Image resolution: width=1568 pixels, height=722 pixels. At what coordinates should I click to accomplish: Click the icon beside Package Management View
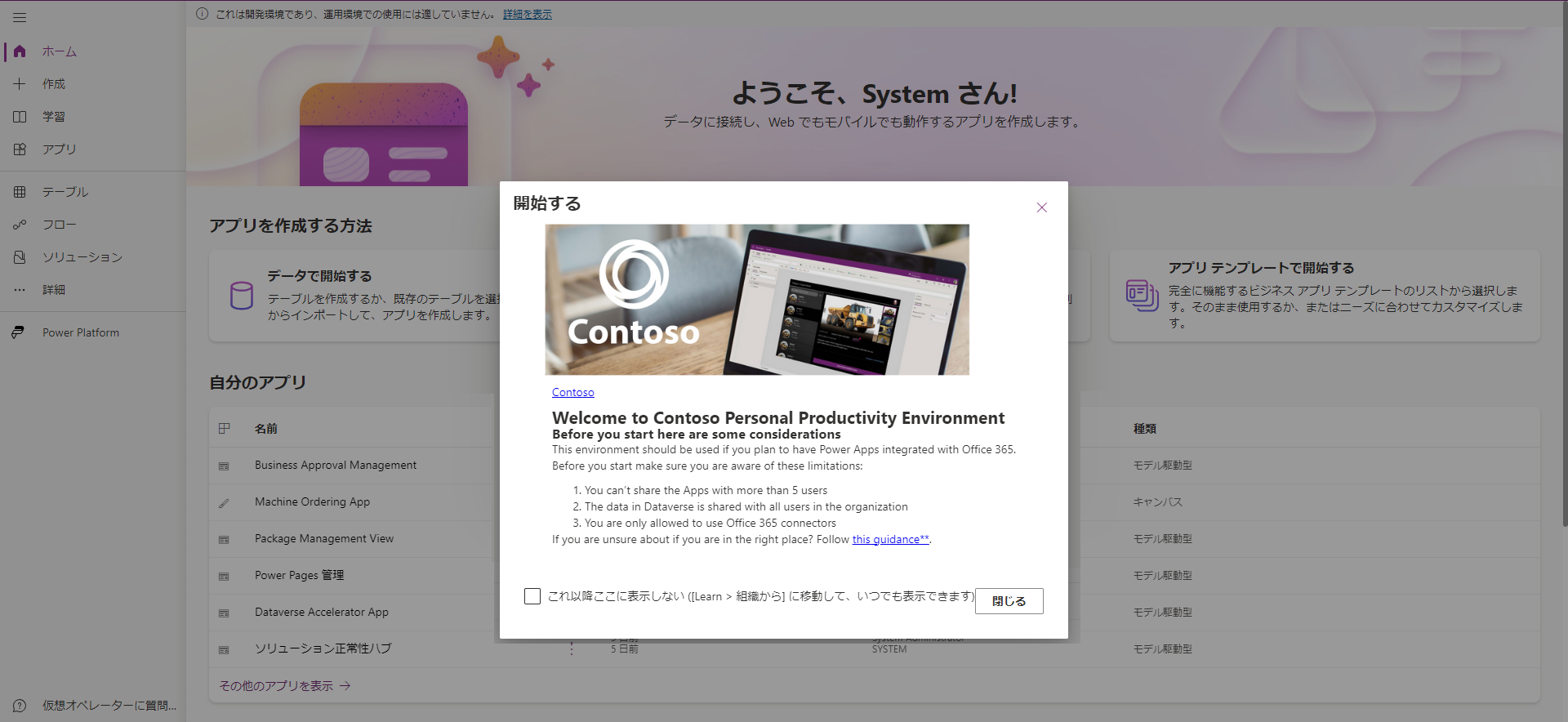pyautogui.click(x=224, y=540)
